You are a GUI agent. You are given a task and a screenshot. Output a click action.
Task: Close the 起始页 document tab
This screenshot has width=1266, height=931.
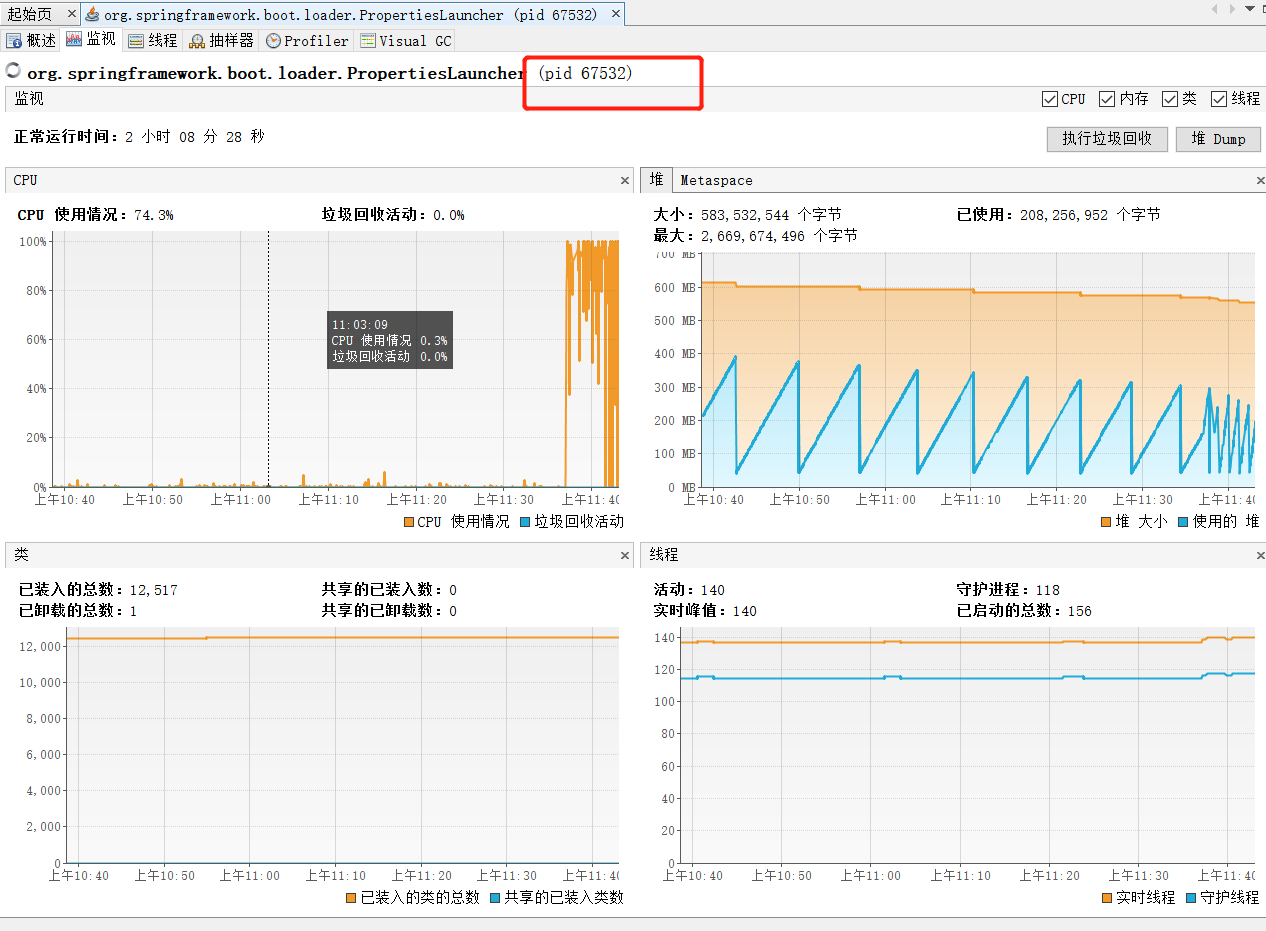pos(70,14)
